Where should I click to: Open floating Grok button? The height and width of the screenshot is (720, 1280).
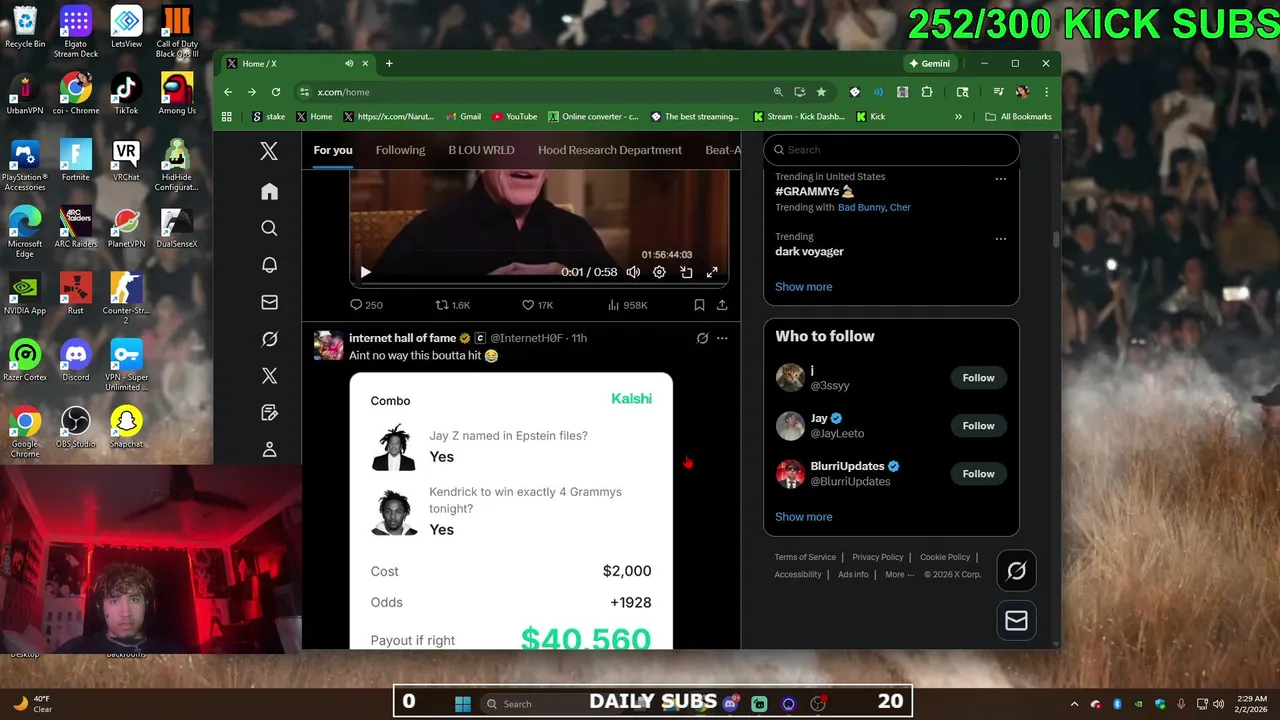[1016, 571]
